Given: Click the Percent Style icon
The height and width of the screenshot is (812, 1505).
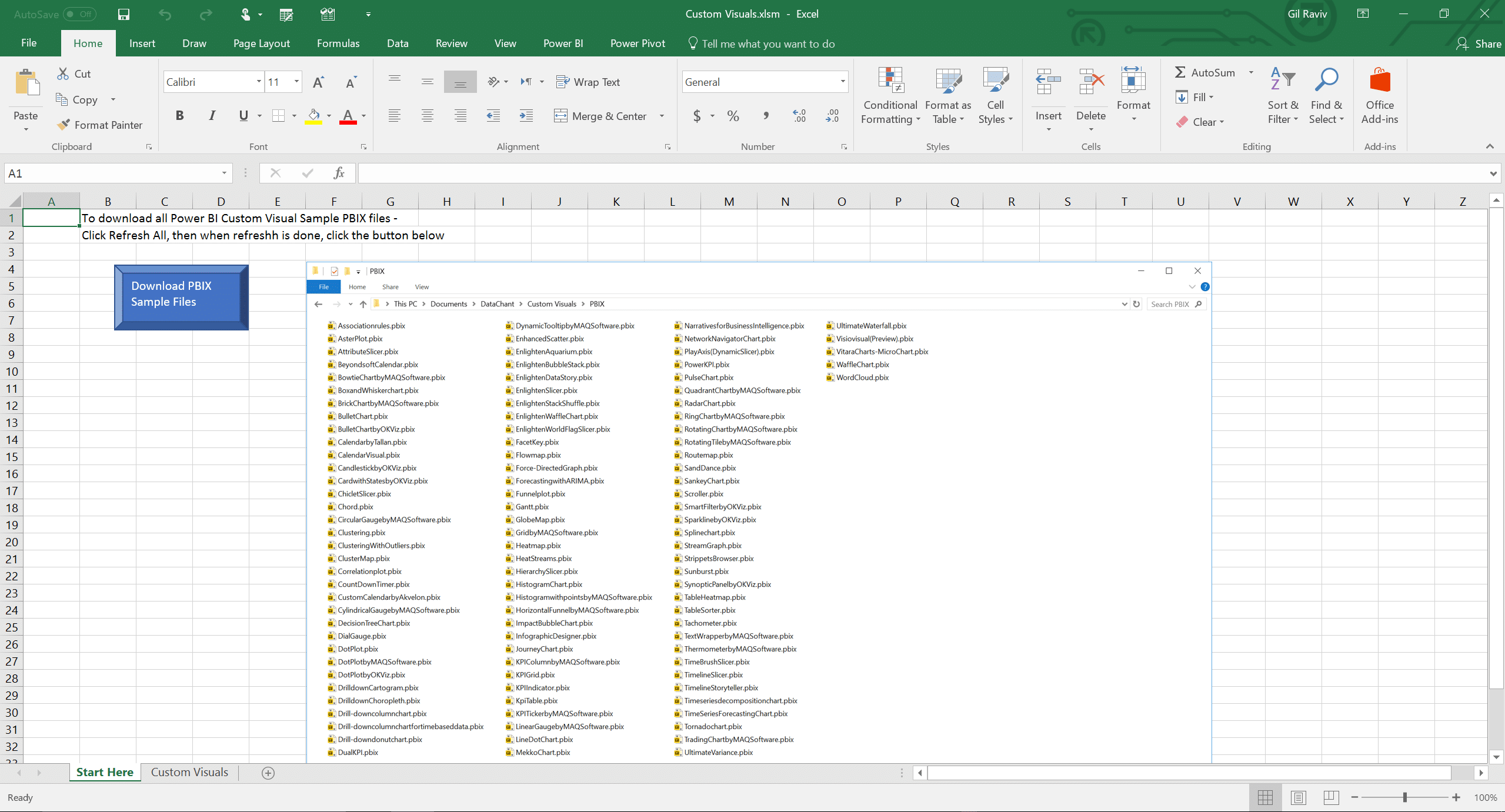Looking at the screenshot, I should point(733,116).
